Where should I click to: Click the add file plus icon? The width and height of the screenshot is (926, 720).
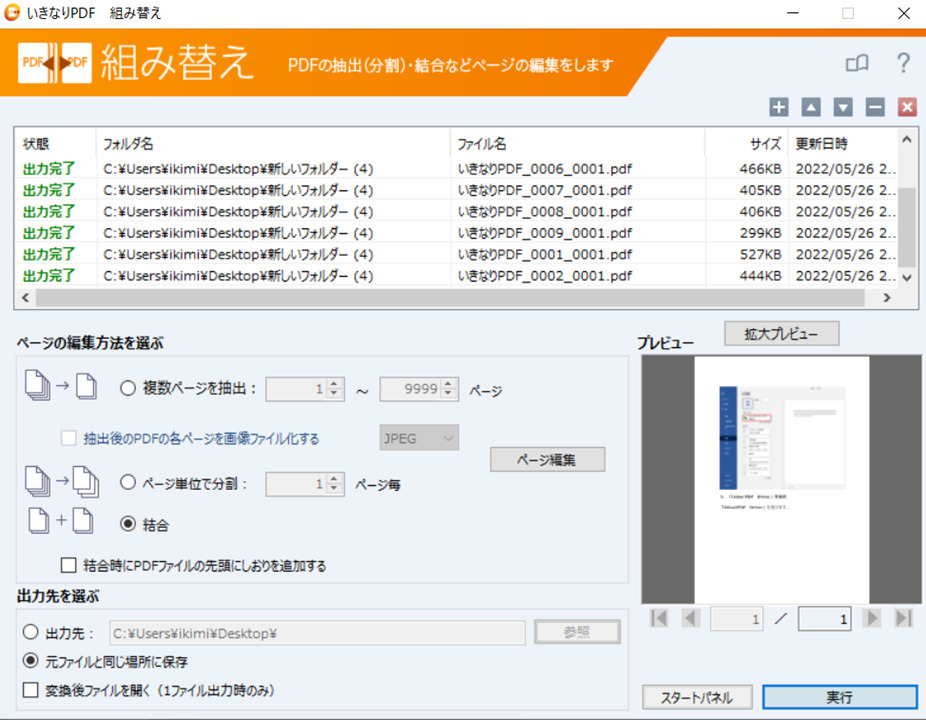pyautogui.click(x=778, y=107)
